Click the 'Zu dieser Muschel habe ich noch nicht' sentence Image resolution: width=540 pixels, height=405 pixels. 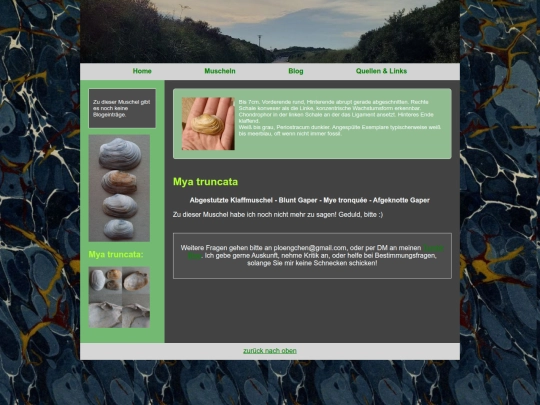pyautogui.click(x=278, y=215)
